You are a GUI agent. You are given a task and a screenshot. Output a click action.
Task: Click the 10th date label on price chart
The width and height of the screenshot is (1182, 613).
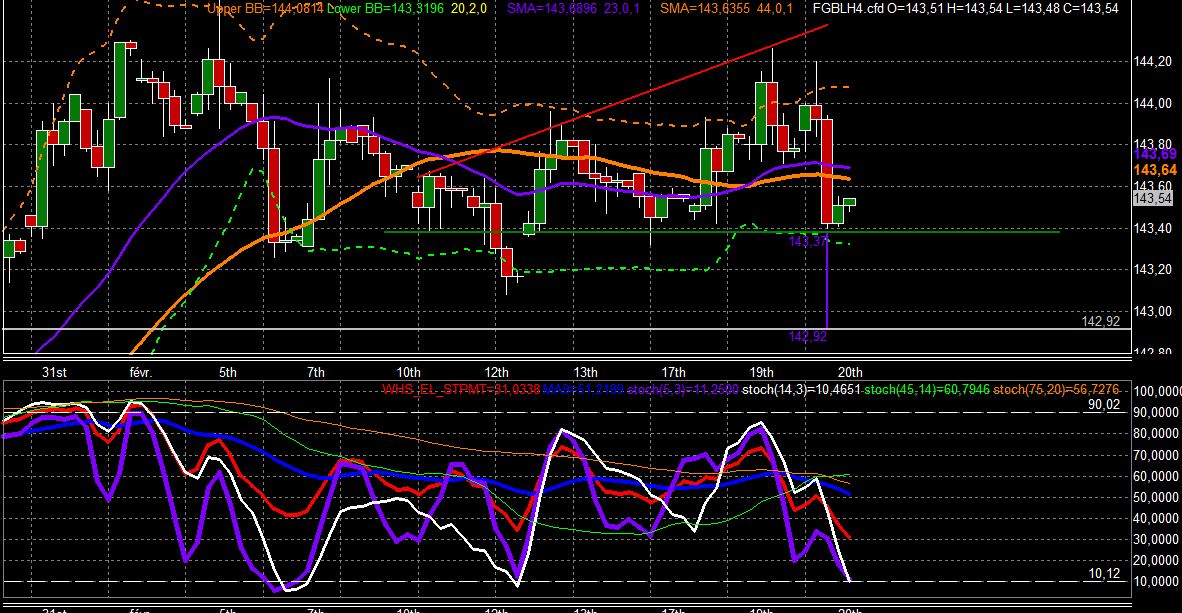(x=408, y=372)
